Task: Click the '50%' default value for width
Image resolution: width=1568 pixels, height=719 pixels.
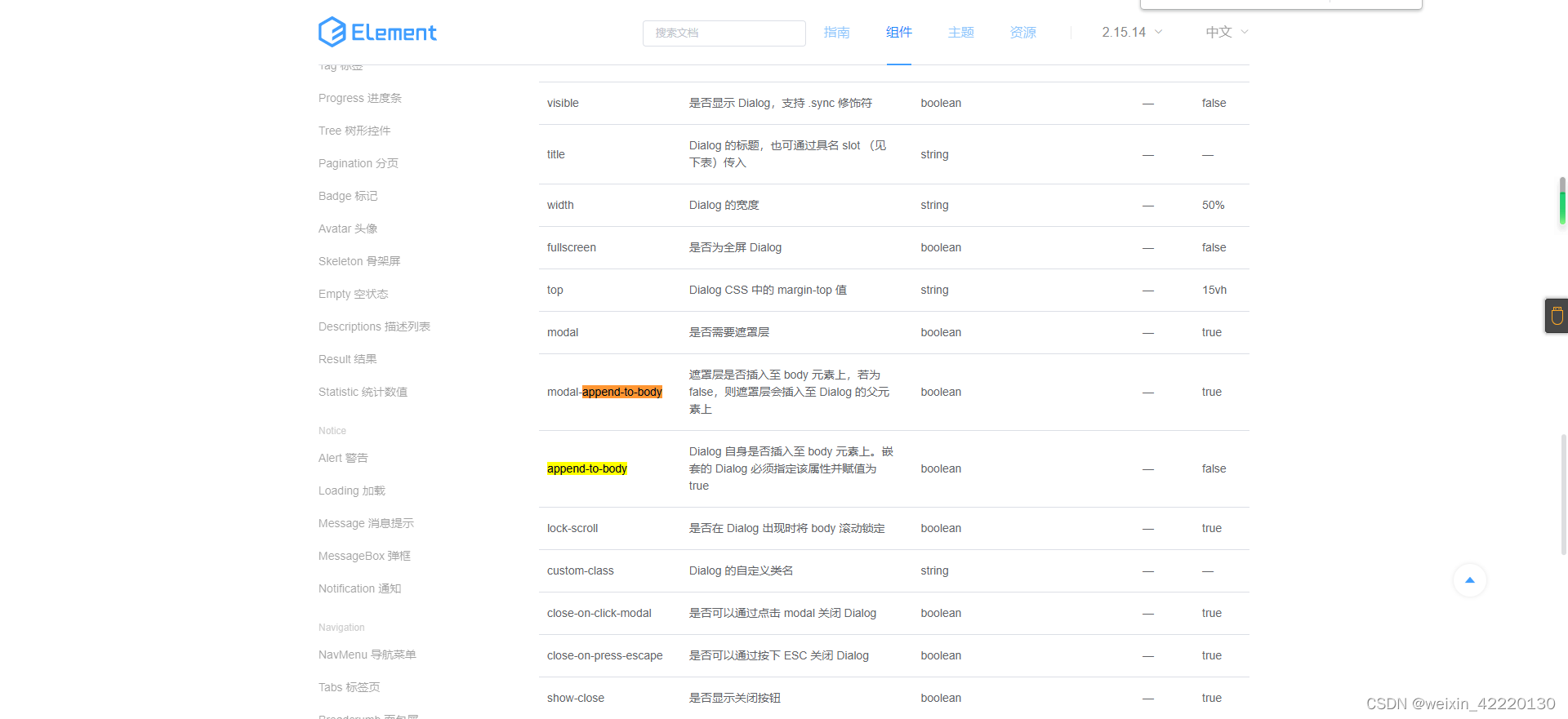Action: (x=1213, y=205)
